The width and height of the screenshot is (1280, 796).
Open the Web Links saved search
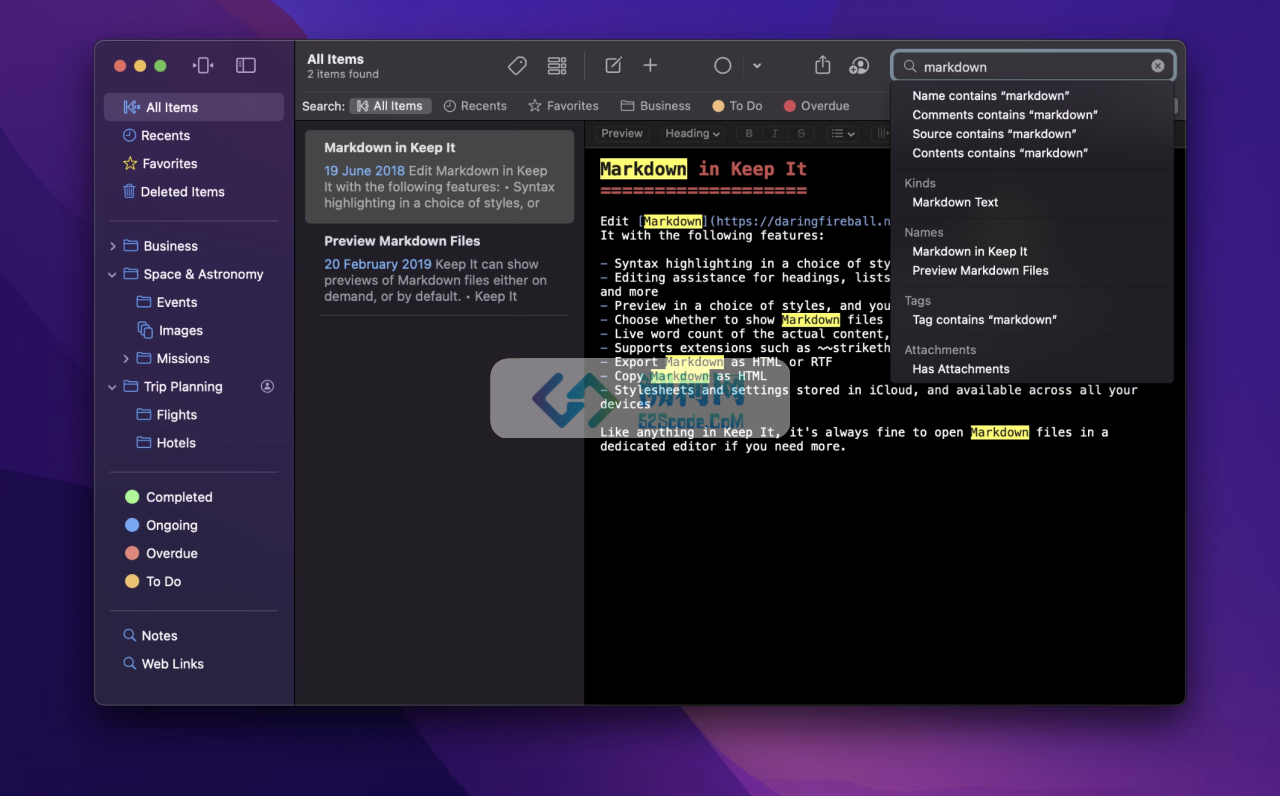click(194, 663)
